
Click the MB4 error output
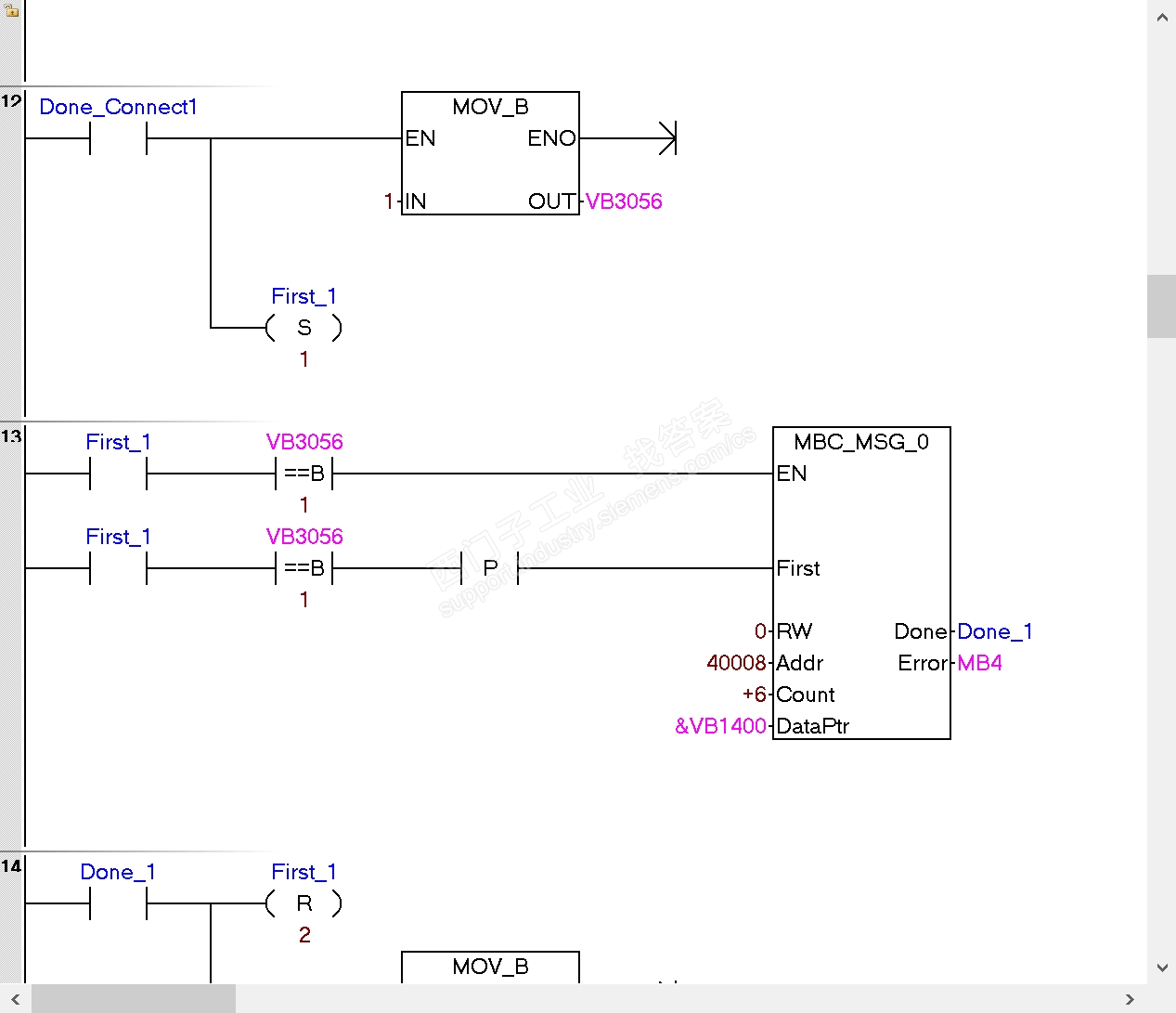980,663
